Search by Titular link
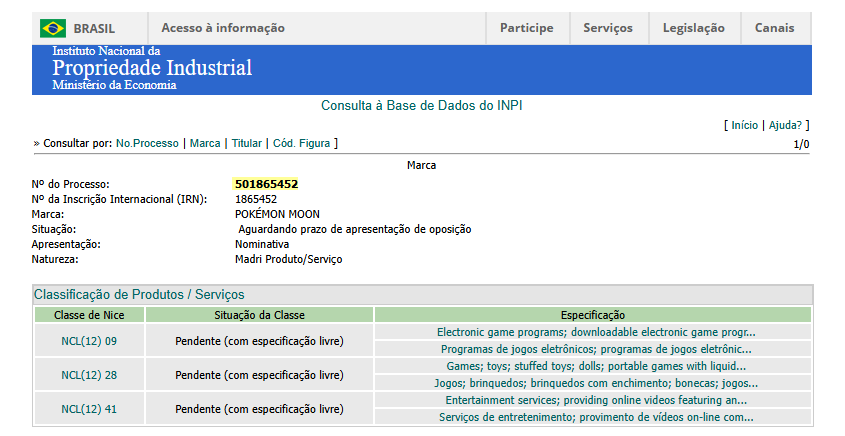Image resolution: width=845 pixels, height=436 pixels. [x=247, y=143]
